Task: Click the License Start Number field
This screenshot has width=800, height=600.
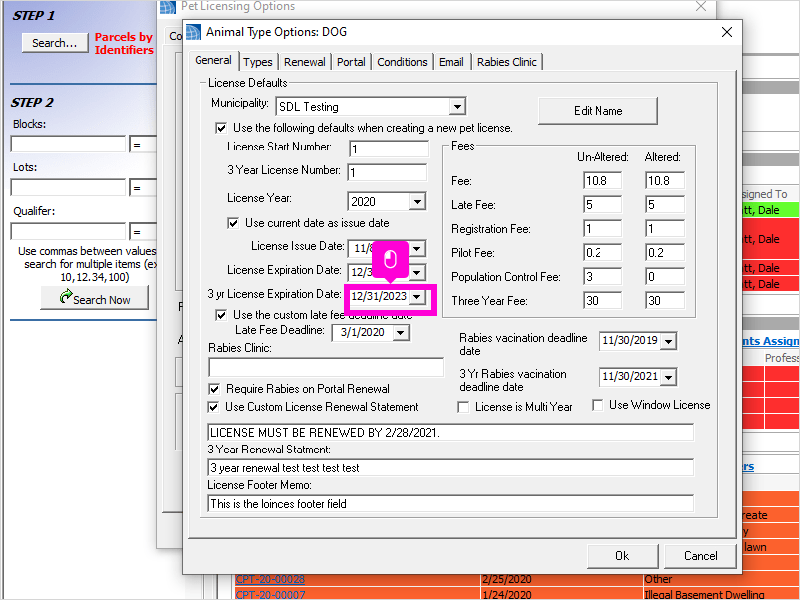Action: tap(389, 148)
